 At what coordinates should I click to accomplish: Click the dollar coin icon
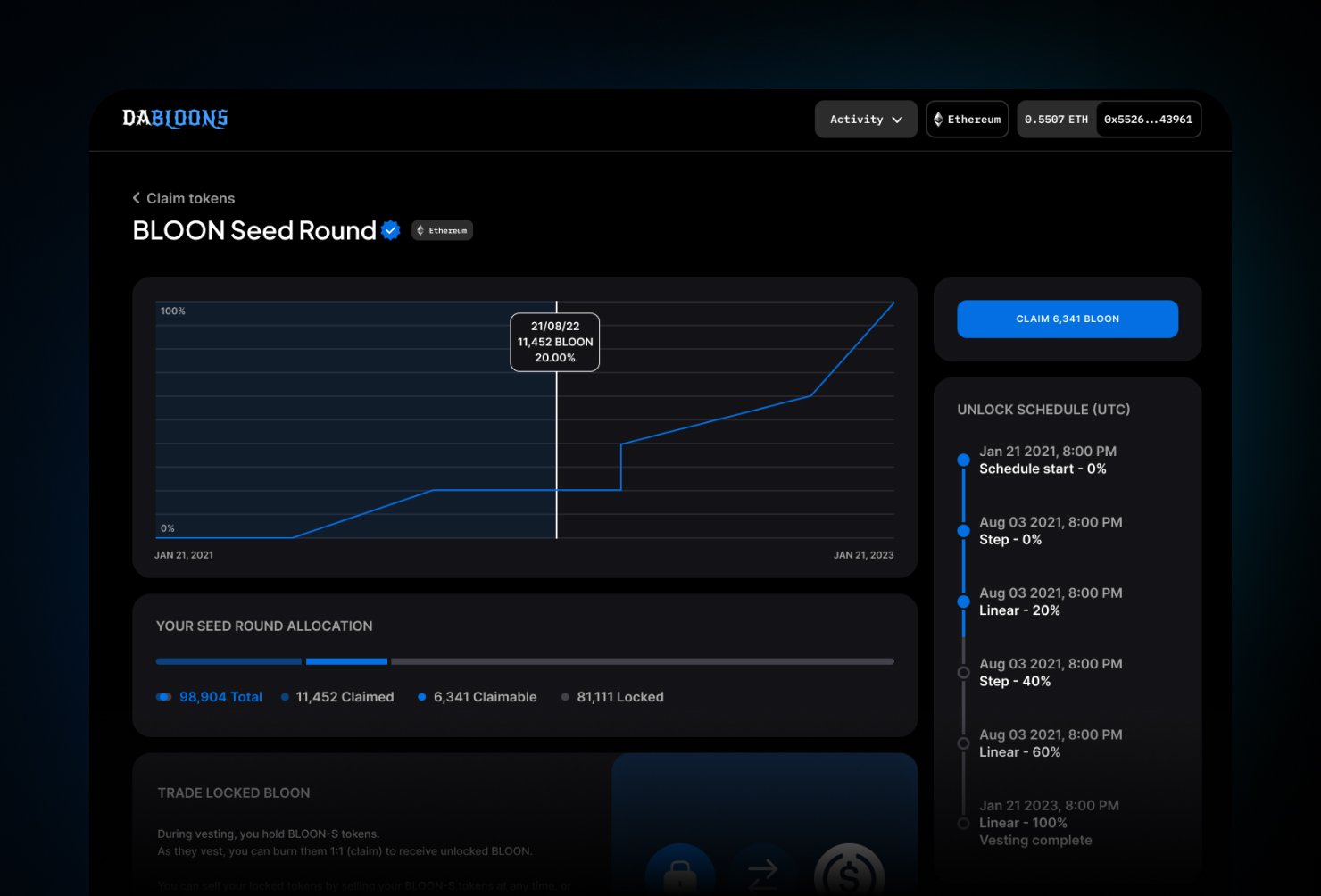pyautogui.click(x=849, y=870)
